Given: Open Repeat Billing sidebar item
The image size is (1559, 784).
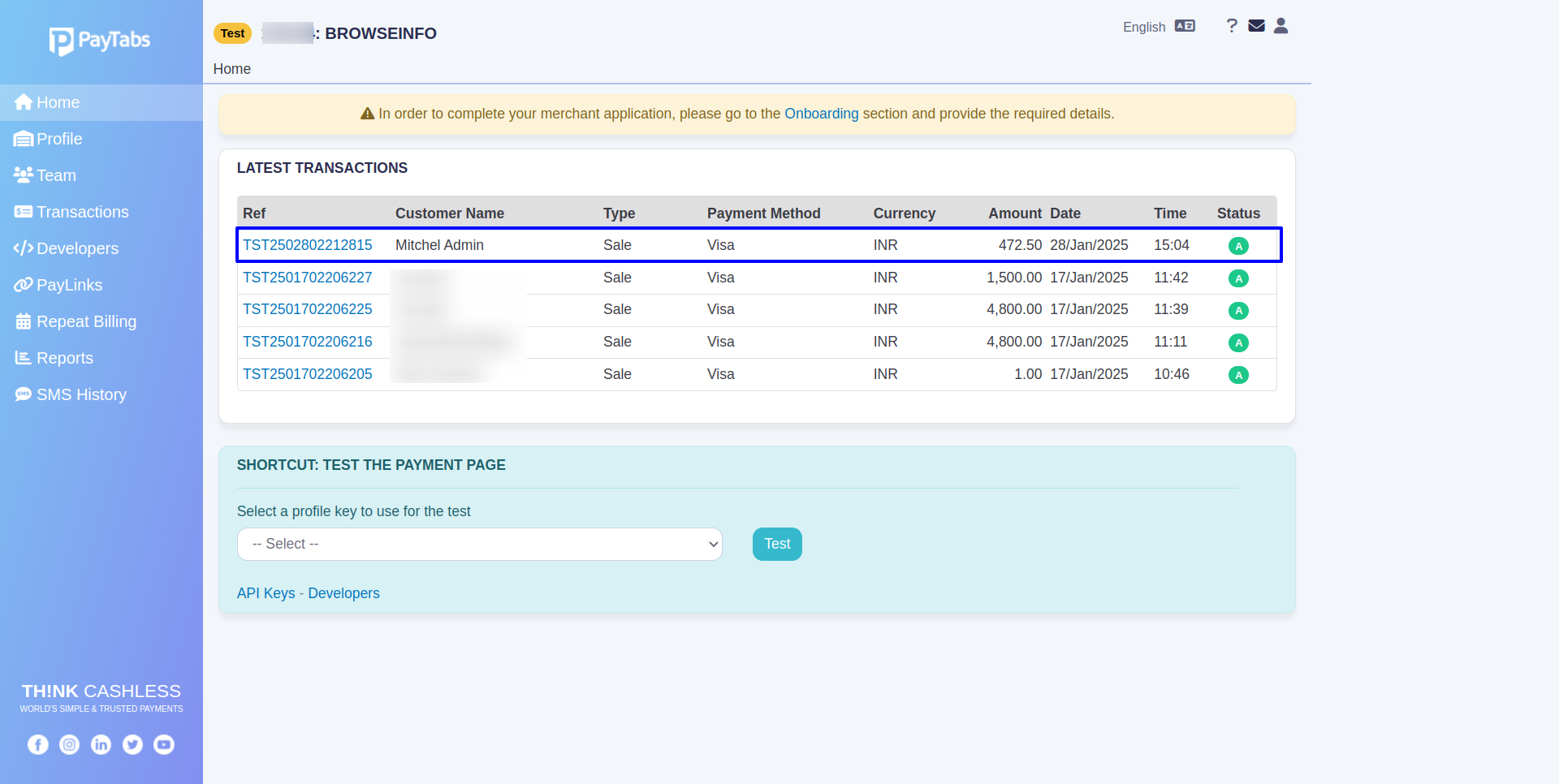Looking at the screenshot, I should 86,321.
